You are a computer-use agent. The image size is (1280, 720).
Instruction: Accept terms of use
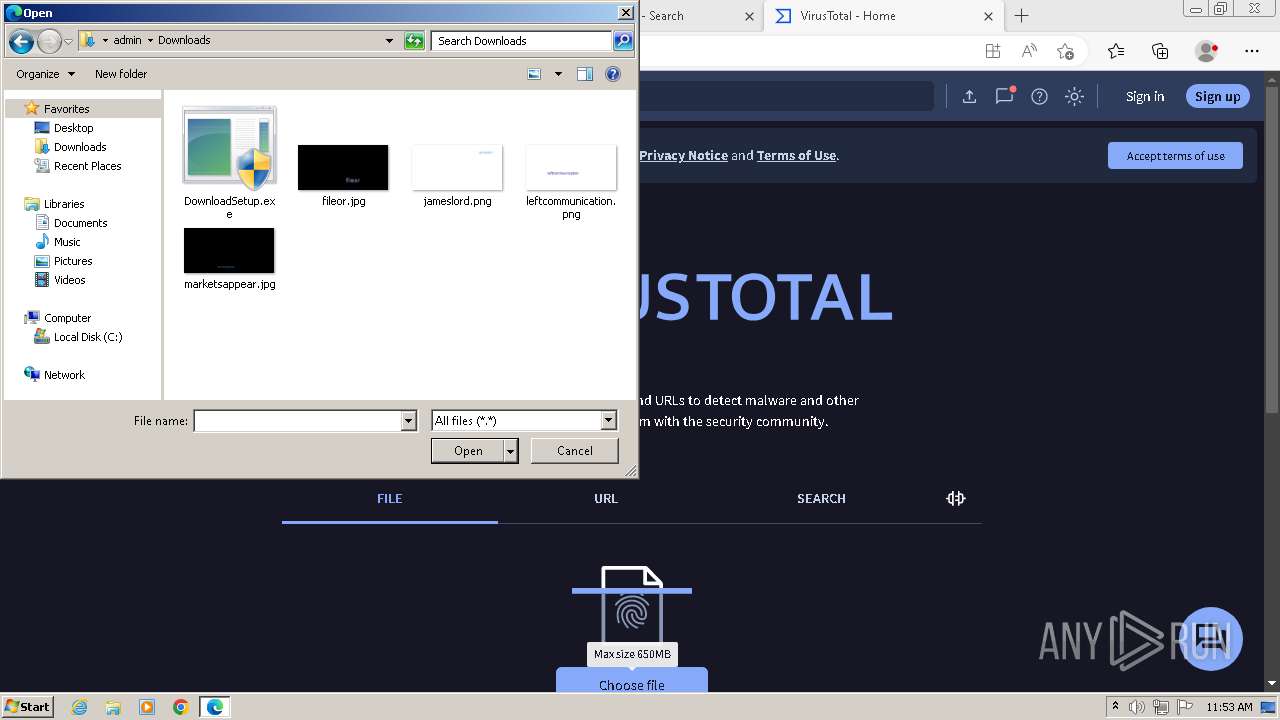[1175, 156]
